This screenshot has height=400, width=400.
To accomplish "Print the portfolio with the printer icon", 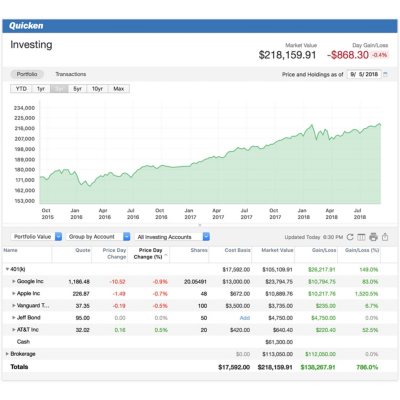I will tap(373, 237).
